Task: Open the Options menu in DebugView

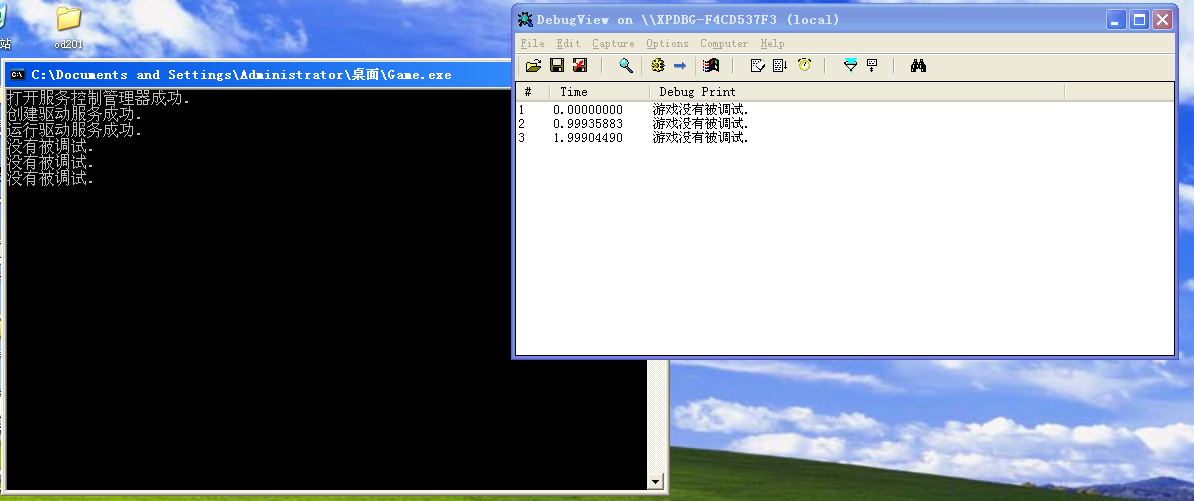Action: tap(667, 43)
